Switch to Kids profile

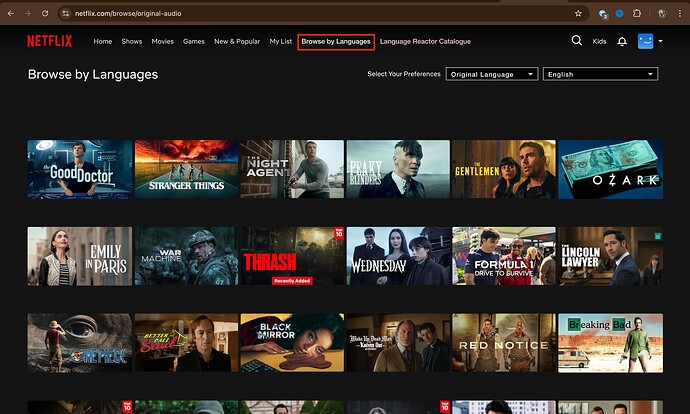click(x=599, y=41)
